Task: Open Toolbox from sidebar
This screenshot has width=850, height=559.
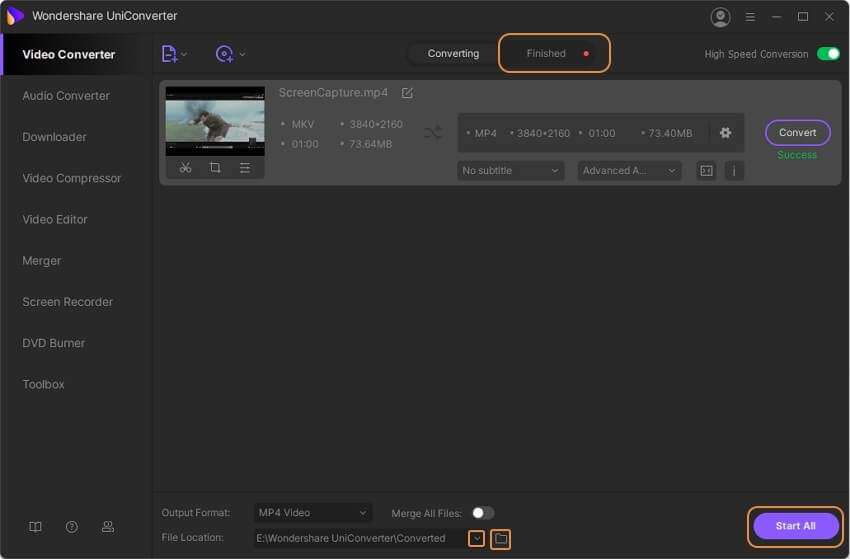Action: pos(43,384)
